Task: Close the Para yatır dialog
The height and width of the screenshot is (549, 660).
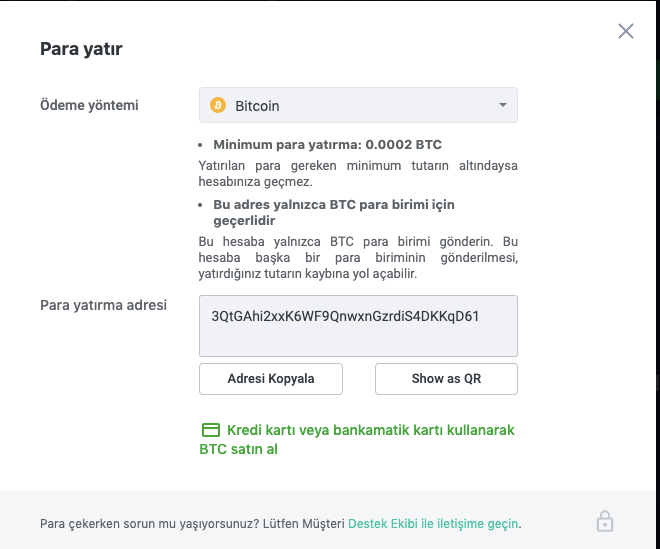Action: point(626,31)
